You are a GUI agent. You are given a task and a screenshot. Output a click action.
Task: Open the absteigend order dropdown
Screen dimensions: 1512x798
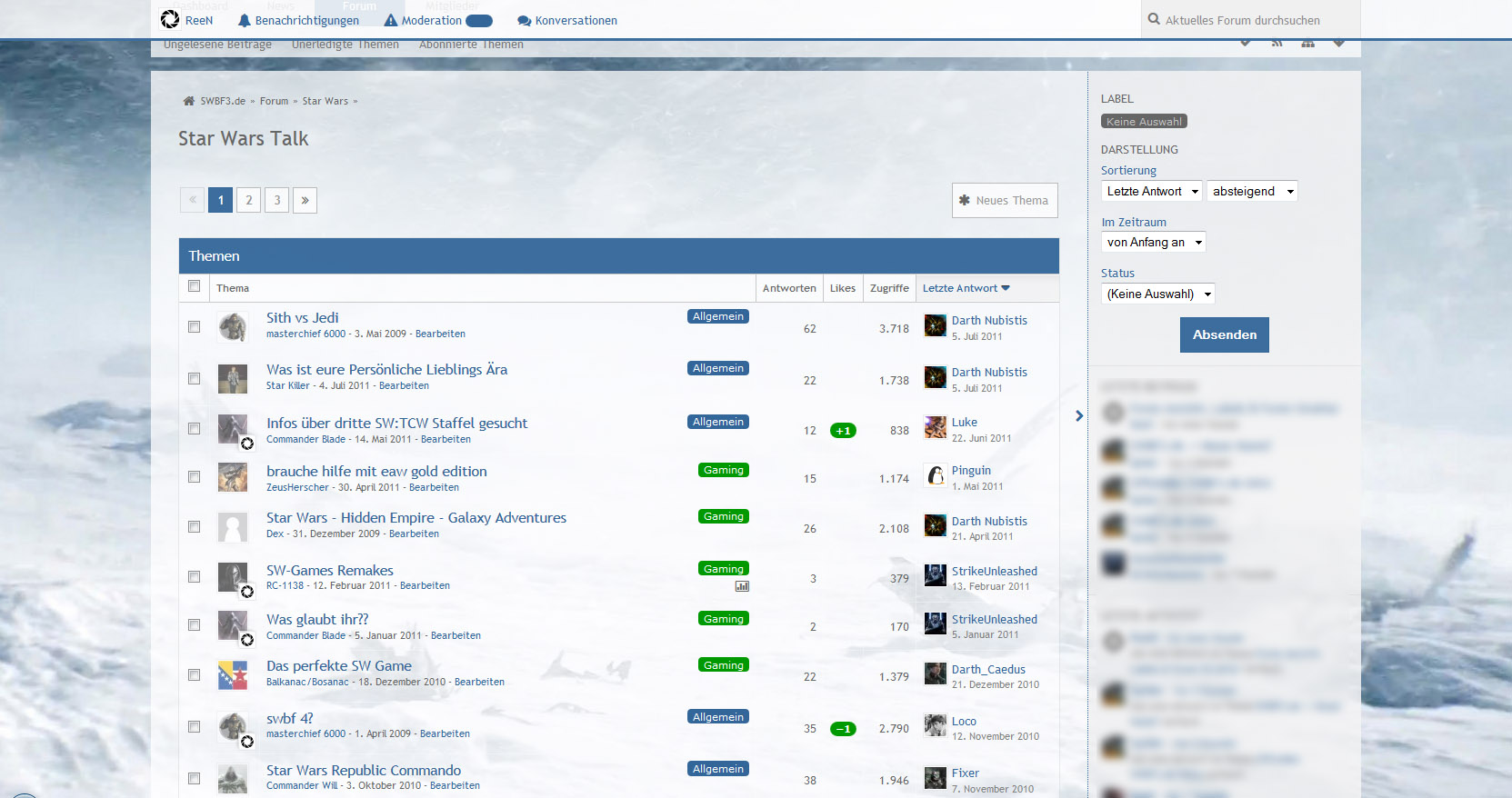click(1252, 191)
